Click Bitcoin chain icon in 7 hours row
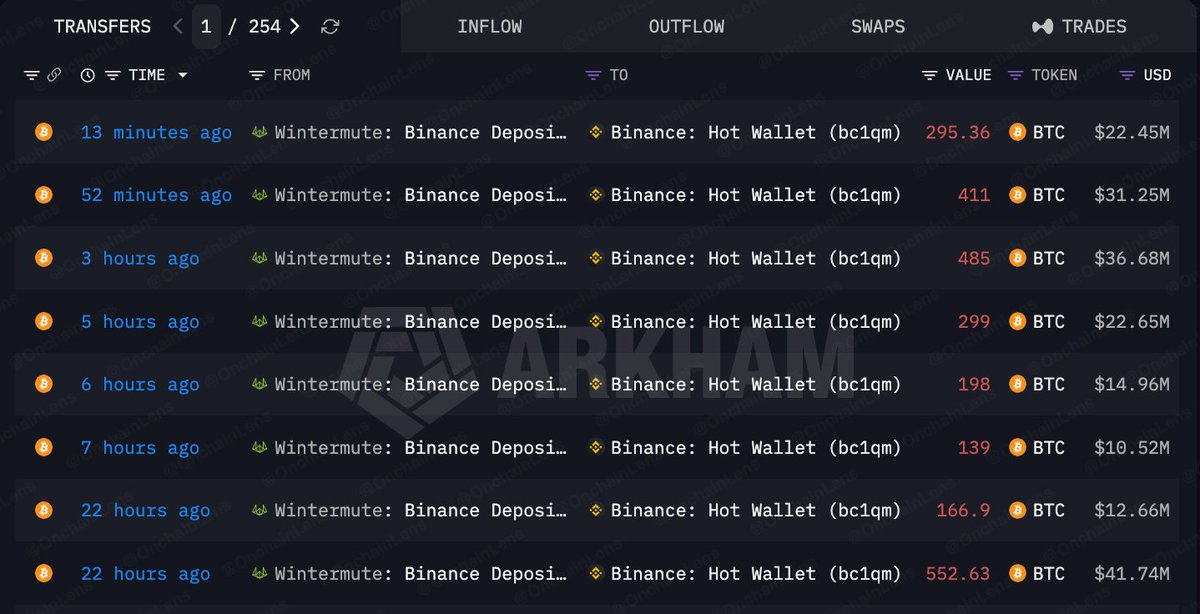 point(43,447)
